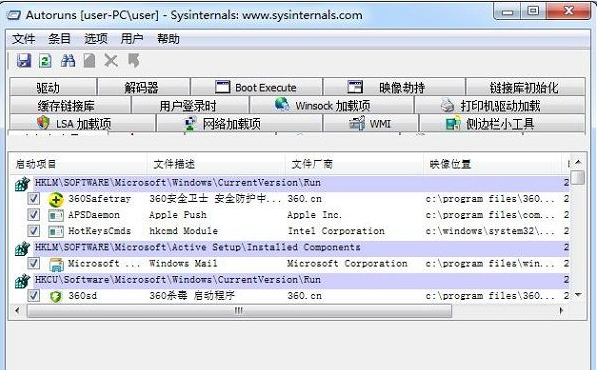Select the HKCU CurrentVersion\Run registry row
The image size is (597, 370).
(302, 280)
